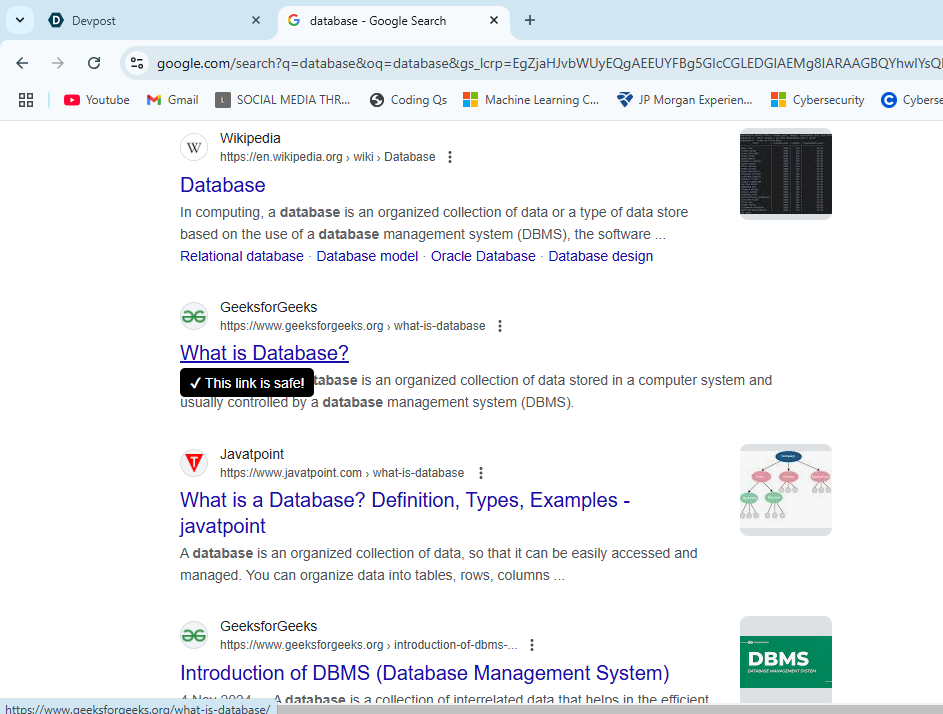Open the SOCIAL MEDIA THR... bookmark
The image size is (943, 714).
[283, 100]
